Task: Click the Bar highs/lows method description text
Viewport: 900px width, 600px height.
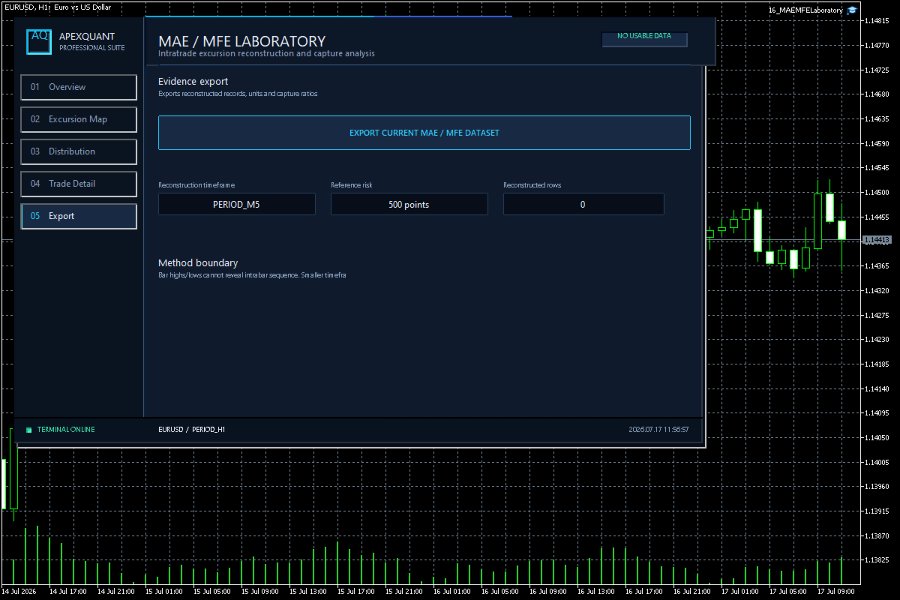Action: pos(252,276)
